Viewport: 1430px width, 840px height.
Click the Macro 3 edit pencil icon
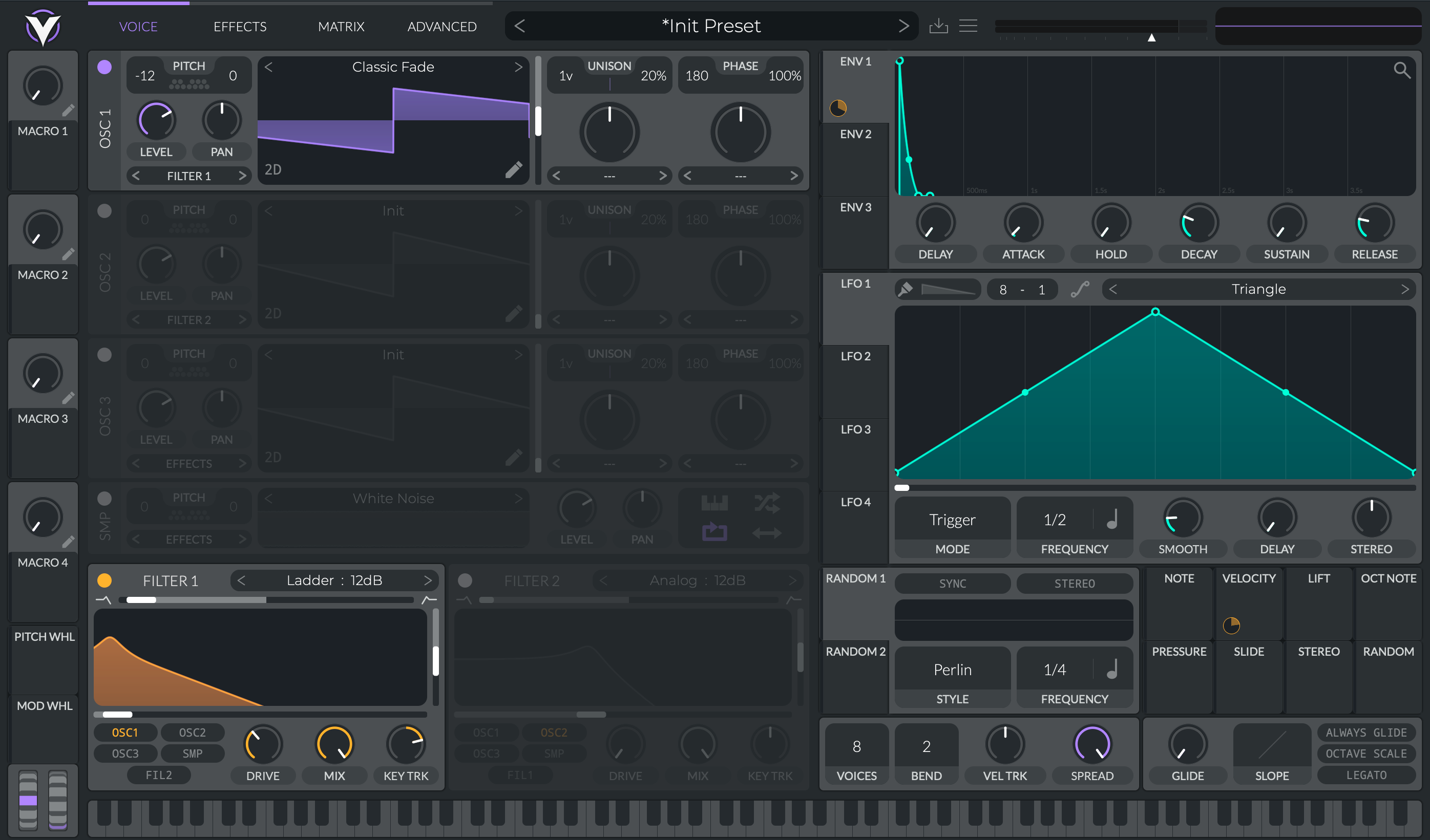(x=68, y=398)
